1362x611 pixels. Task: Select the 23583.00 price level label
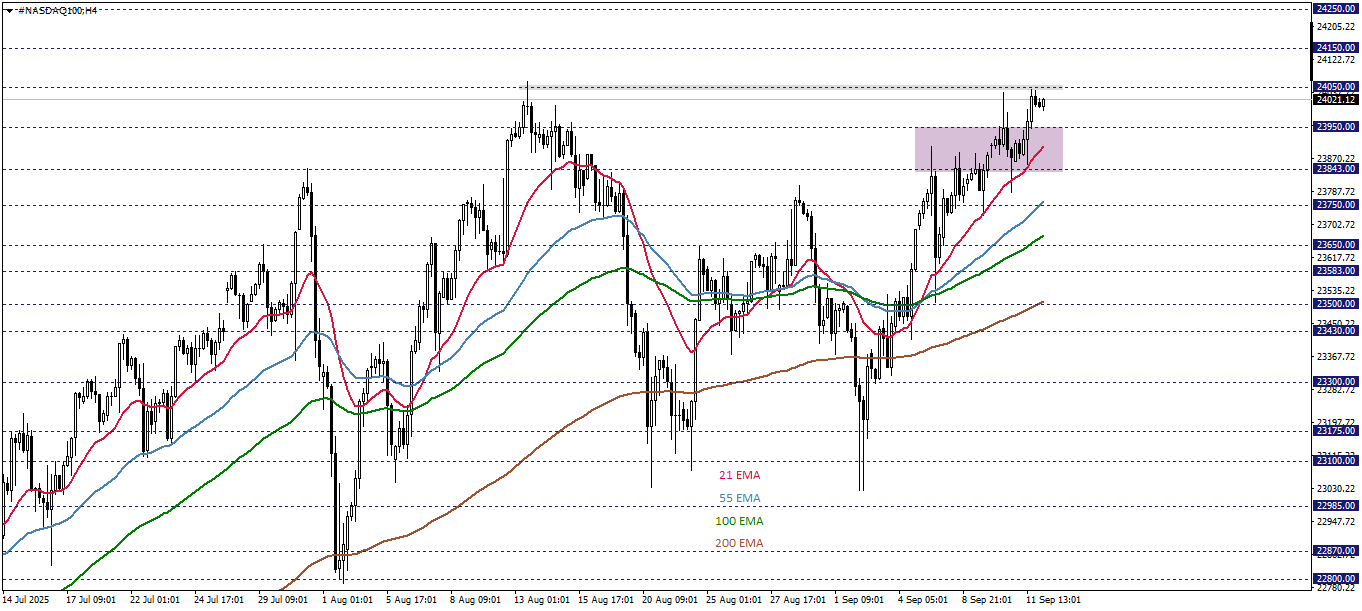click(1336, 271)
